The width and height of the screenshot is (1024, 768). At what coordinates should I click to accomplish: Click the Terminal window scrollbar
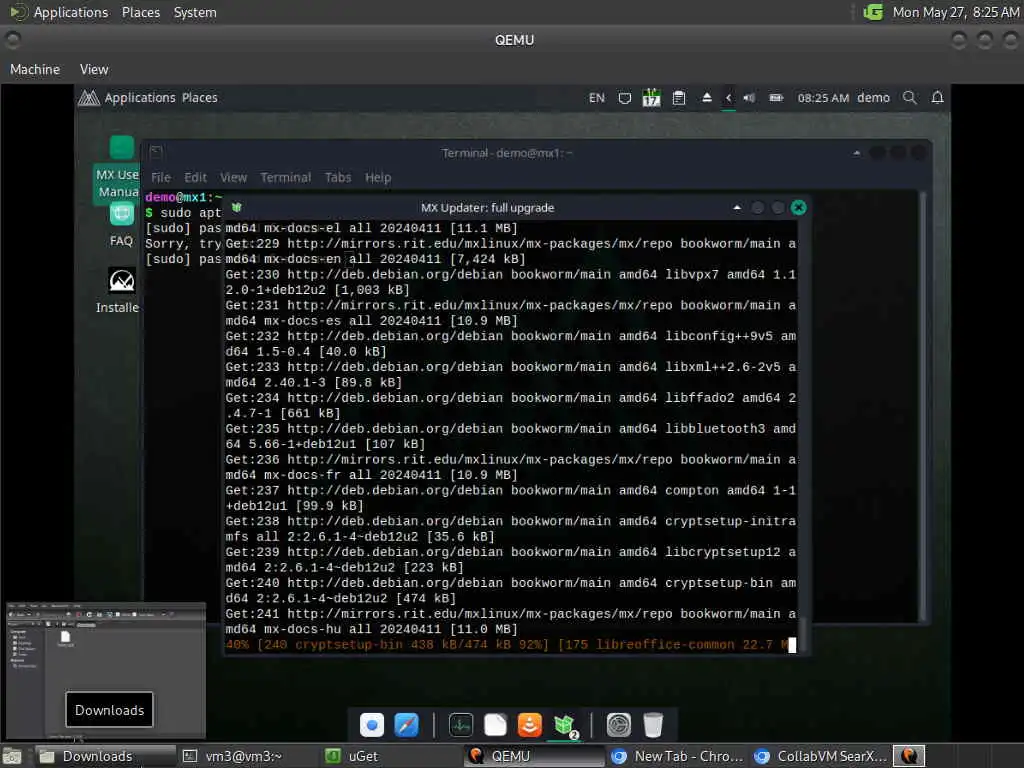[923, 405]
